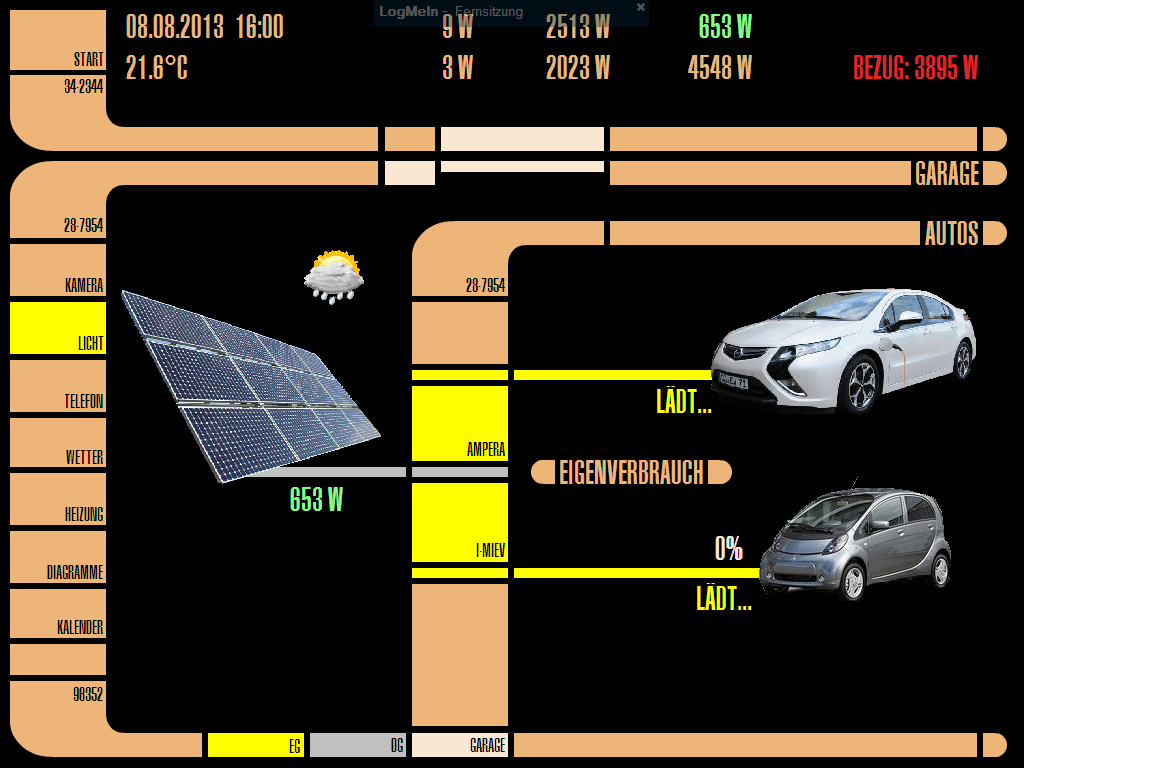Select the grey i-MiEV car image
The width and height of the screenshot is (1152, 768).
[x=855, y=543]
